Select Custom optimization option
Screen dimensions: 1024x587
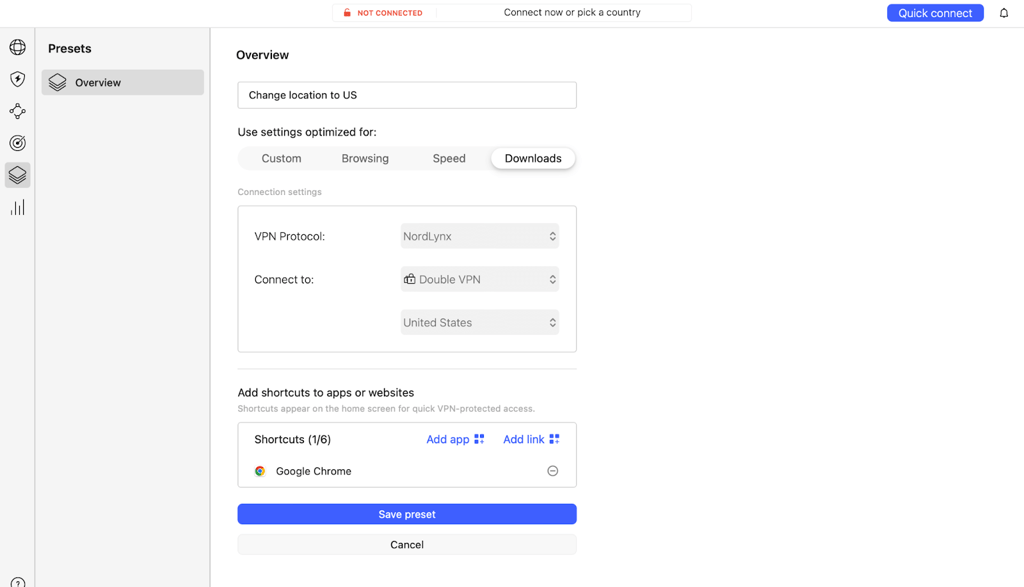(x=281, y=159)
